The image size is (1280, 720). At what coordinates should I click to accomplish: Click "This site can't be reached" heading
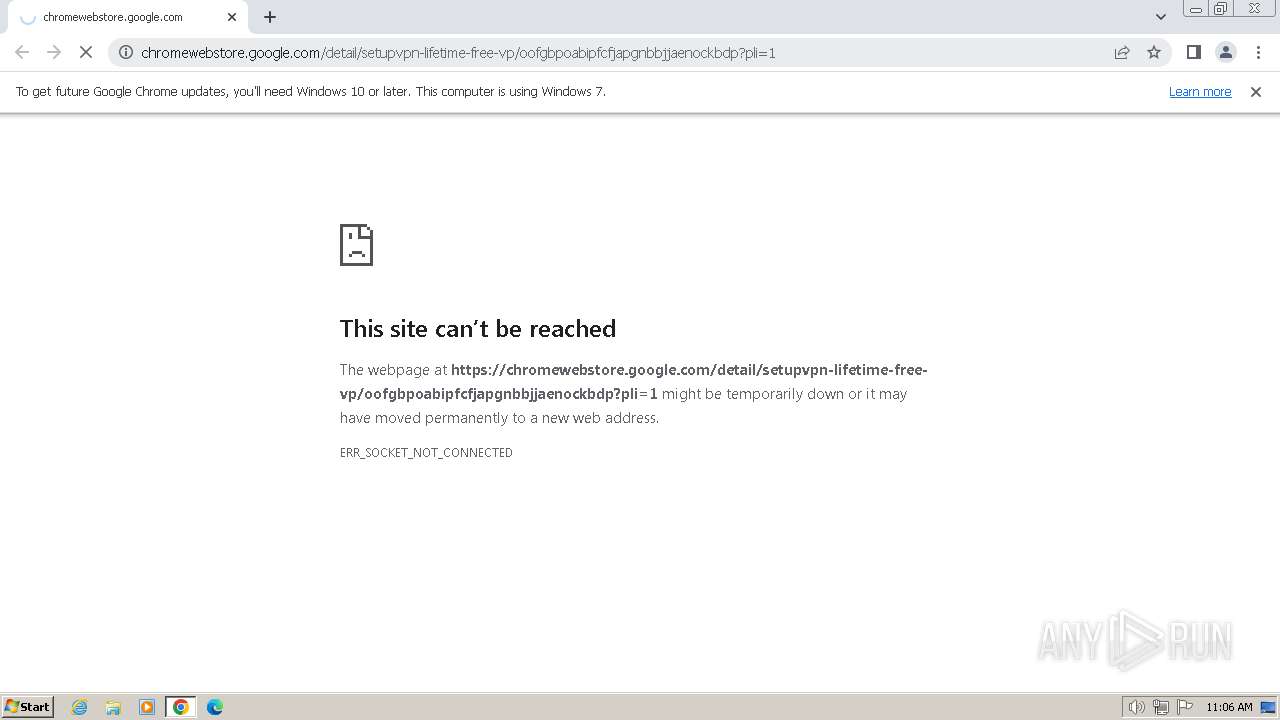click(x=478, y=328)
